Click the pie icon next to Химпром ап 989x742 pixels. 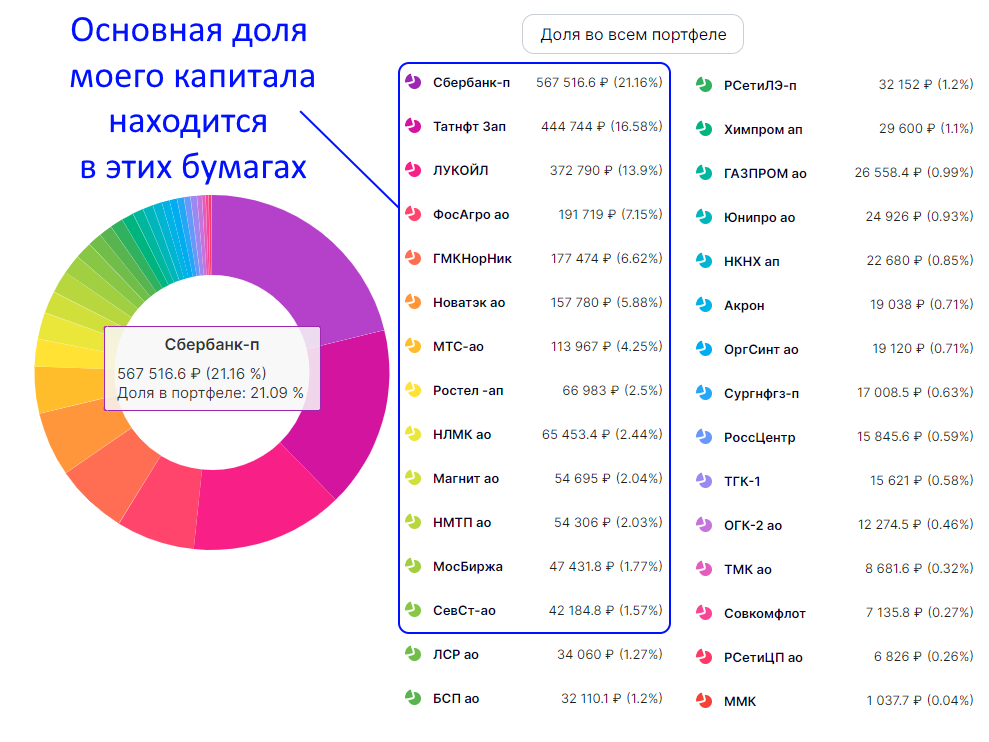click(704, 129)
